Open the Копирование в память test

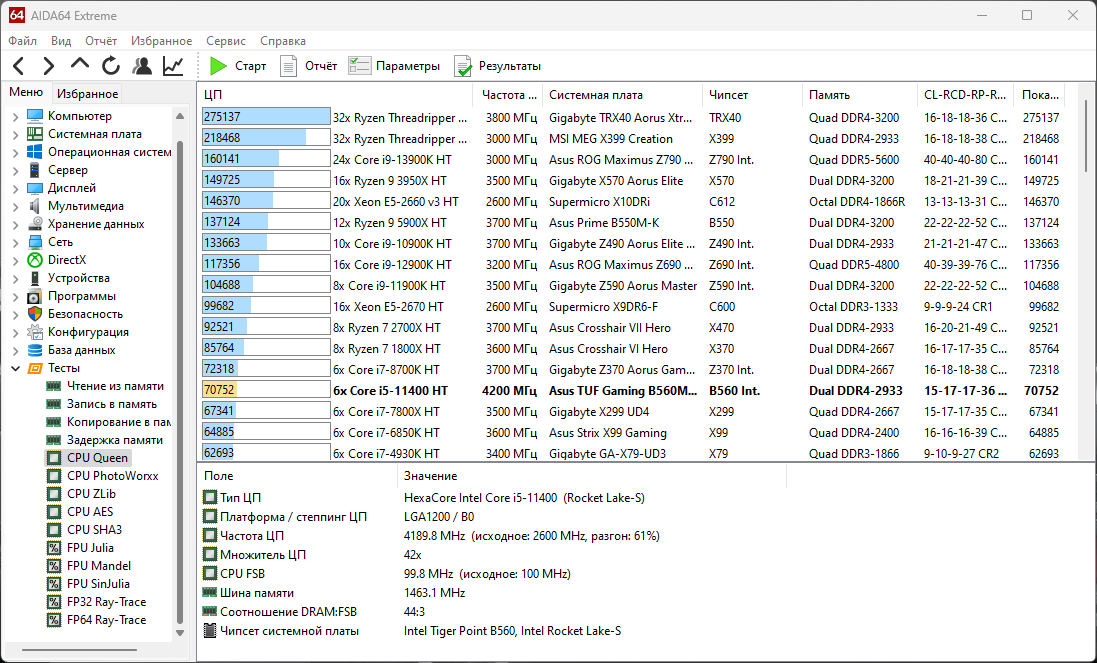(x=118, y=422)
